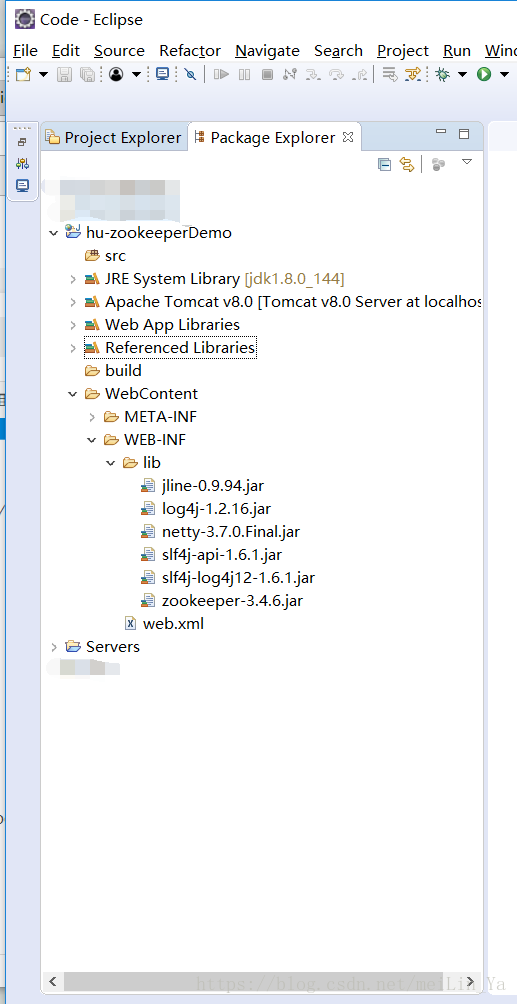Viewport: 517px width, 1004px height.
Task: Open dropdown arrow next to profile icon
Action: [136, 74]
